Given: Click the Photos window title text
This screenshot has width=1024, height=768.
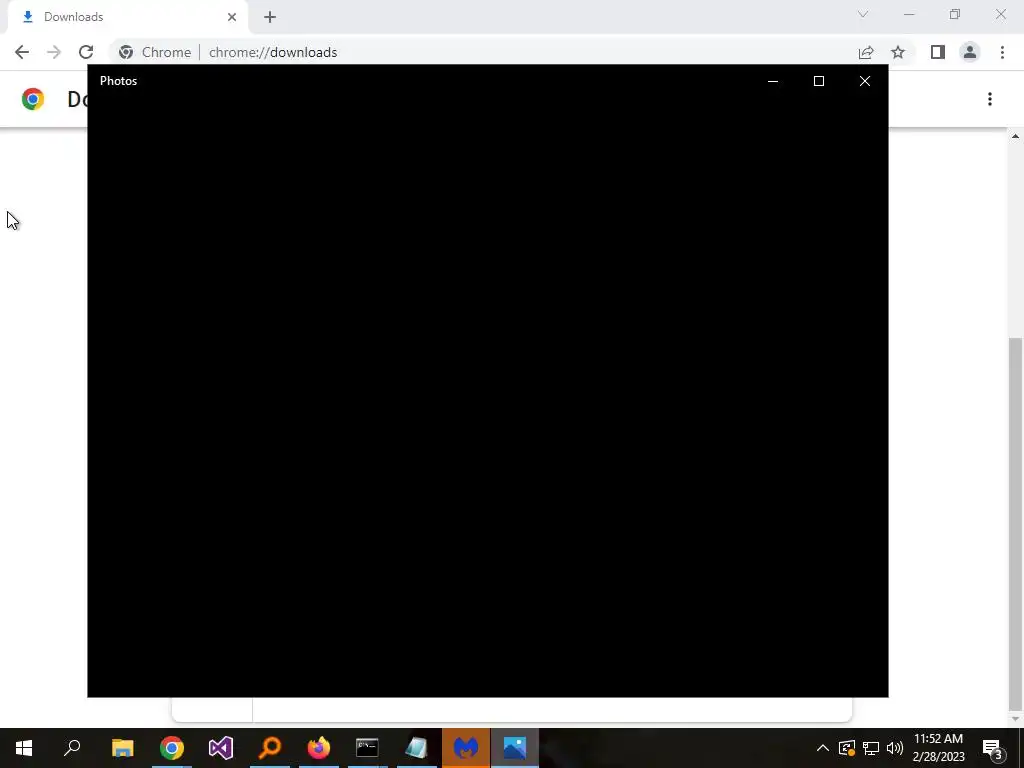Looking at the screenshot, I should 118,81.
